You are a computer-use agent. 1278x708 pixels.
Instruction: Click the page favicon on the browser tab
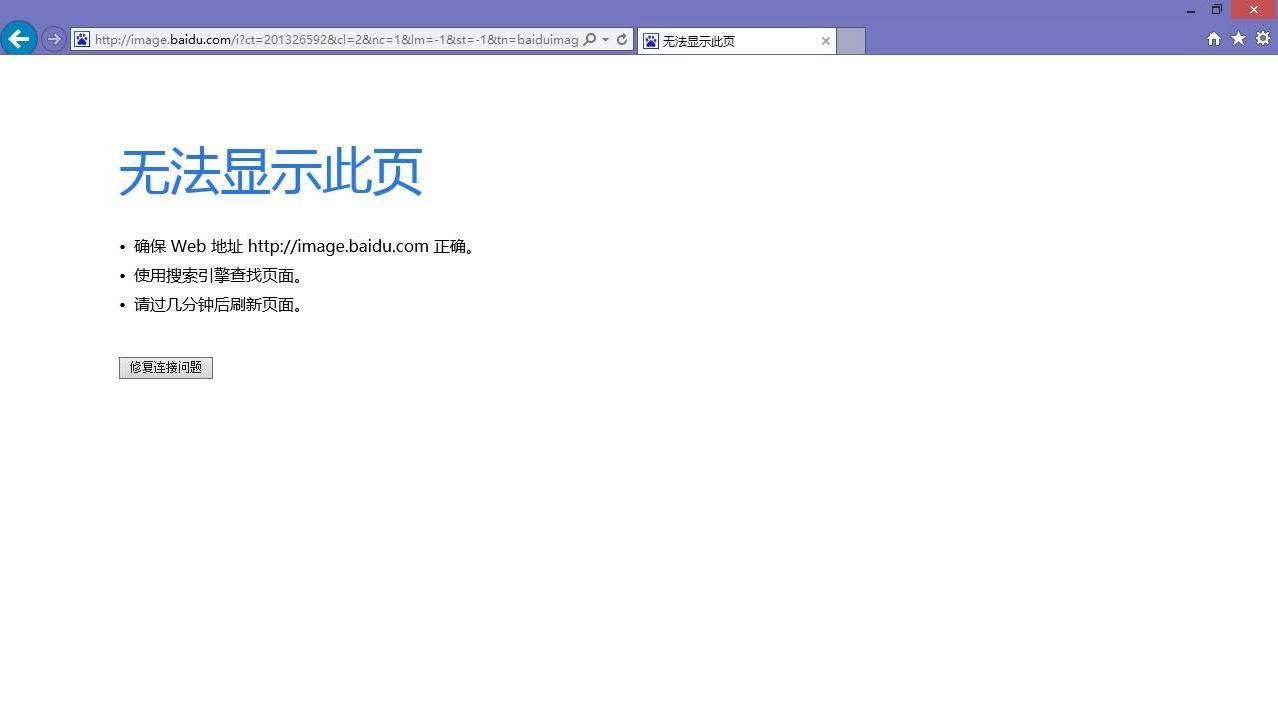[650, 40]
